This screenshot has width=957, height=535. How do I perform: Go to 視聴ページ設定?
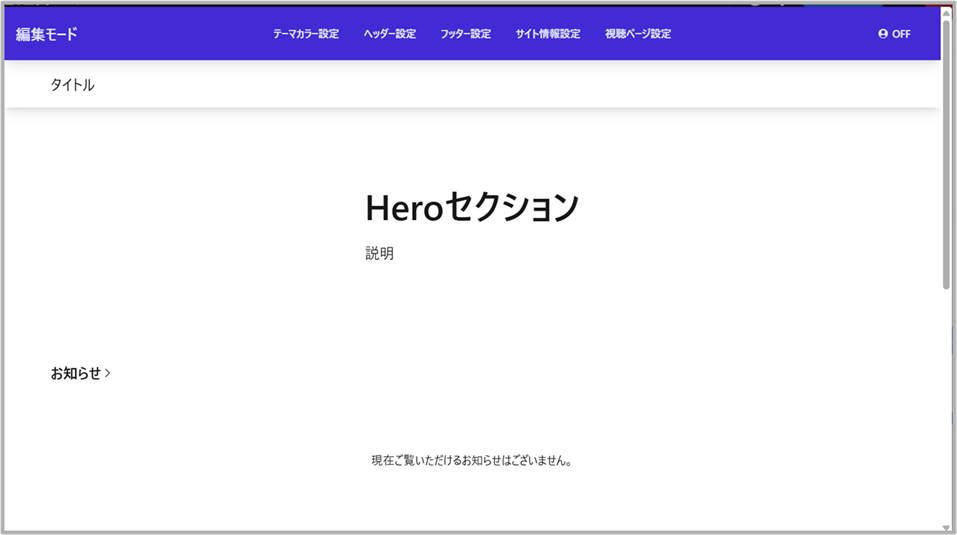pos(638,34)
